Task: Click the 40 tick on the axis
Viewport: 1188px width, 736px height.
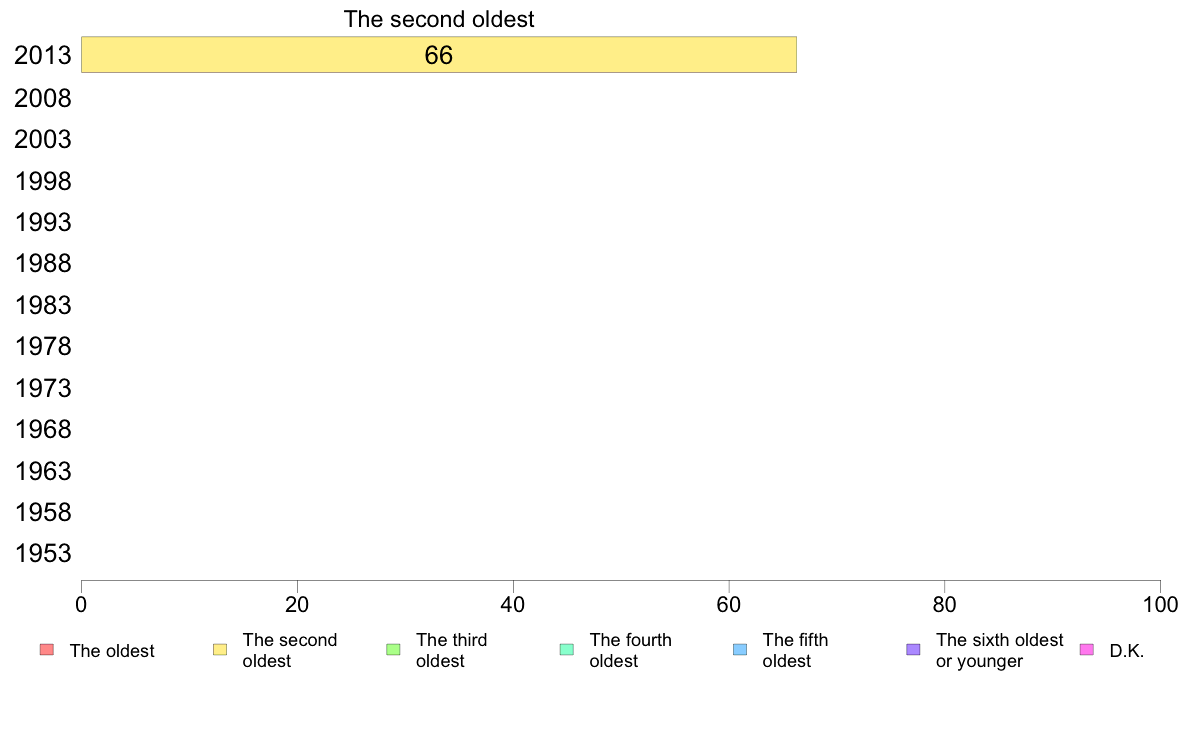Action: tap(513, 604)
